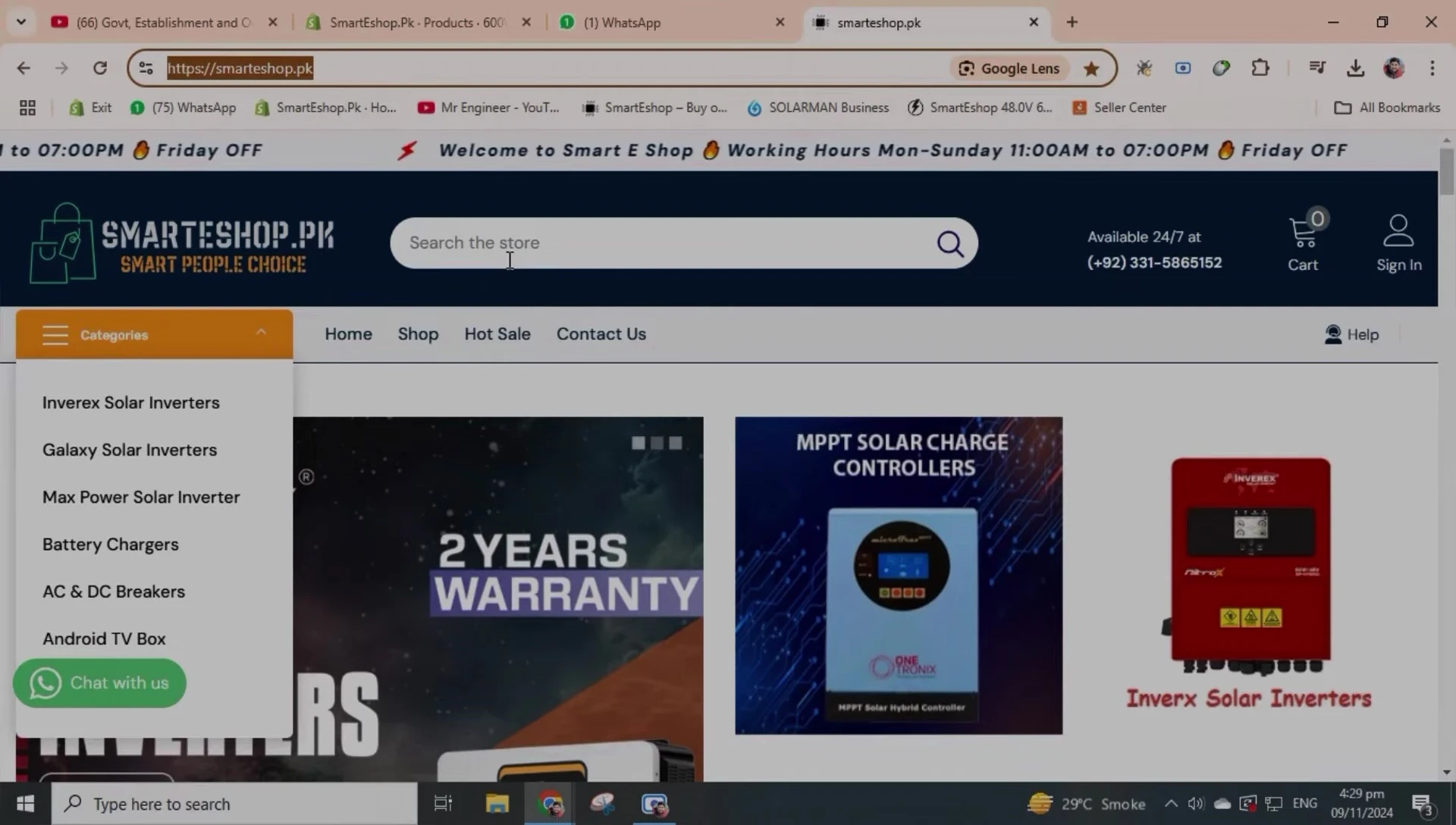Select Battery Chargers category
The height and width of the screenshot is (825, 1456).
[x=111, y=544]
